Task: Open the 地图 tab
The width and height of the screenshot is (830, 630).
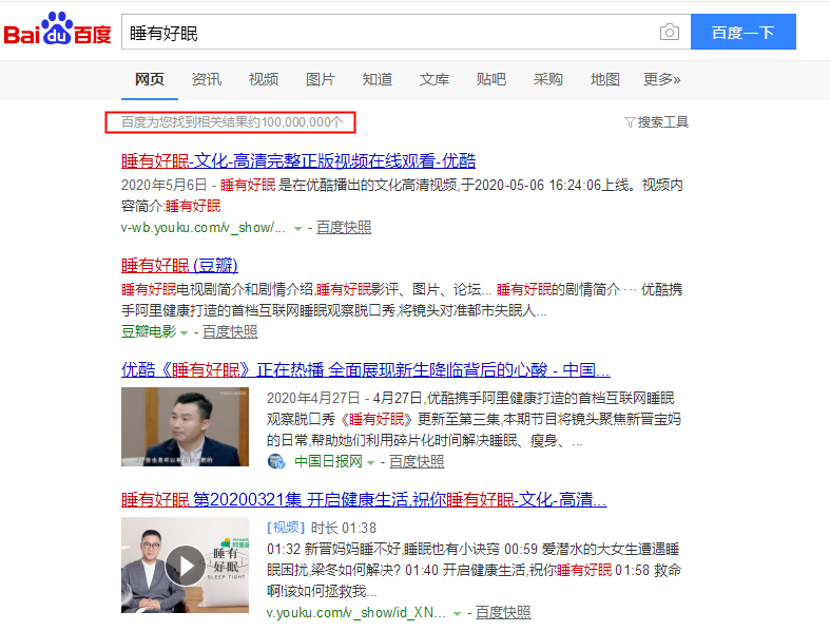Action: tap(605, 79)
